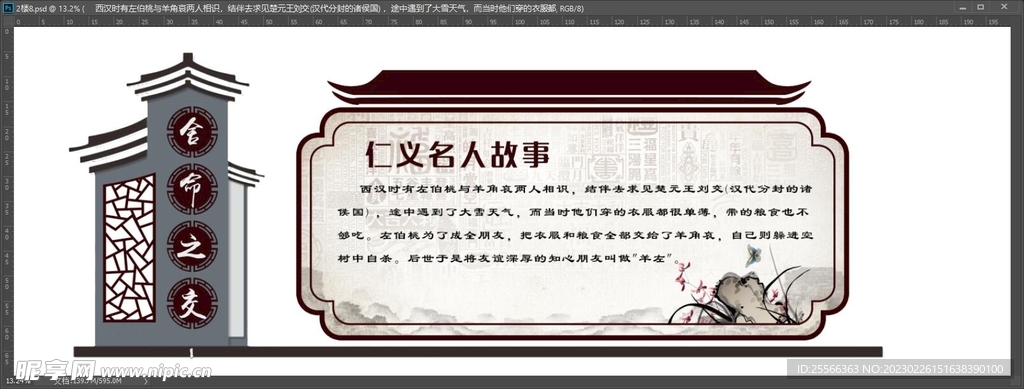The width and height of the screenshot is (1024, 389).
Task: Click the ruler origin corner box
Action: tap(7, 22)
